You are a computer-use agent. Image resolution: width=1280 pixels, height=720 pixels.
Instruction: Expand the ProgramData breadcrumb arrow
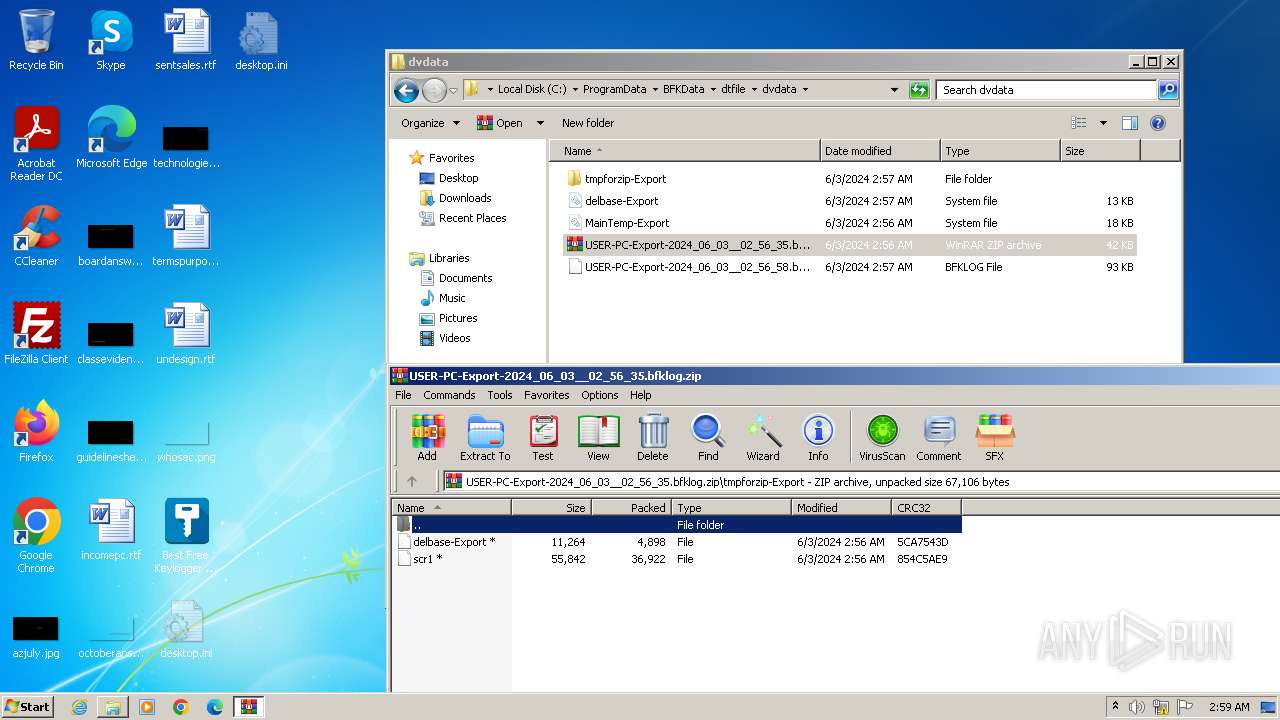click(654, 89)
